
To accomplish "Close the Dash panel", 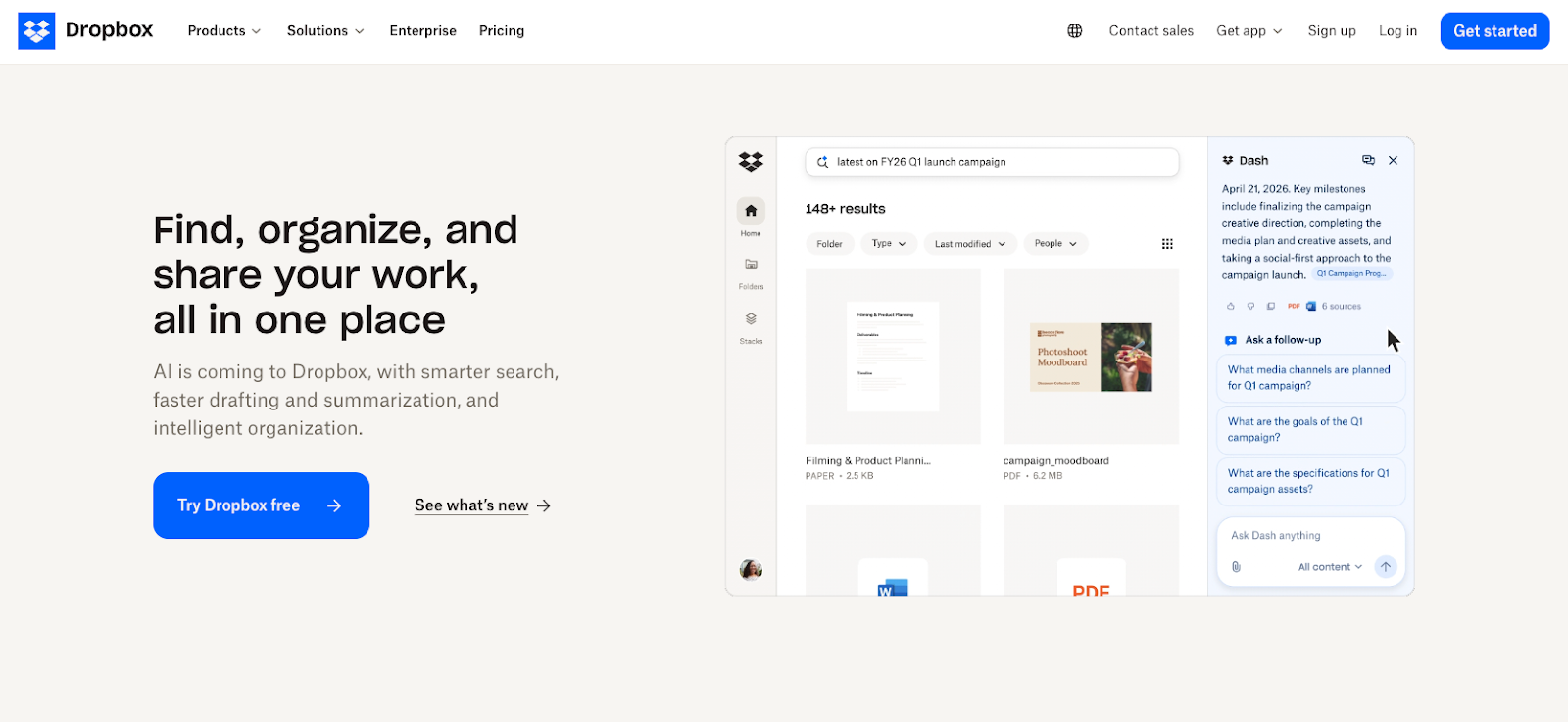I will [x=1393, y=160].
